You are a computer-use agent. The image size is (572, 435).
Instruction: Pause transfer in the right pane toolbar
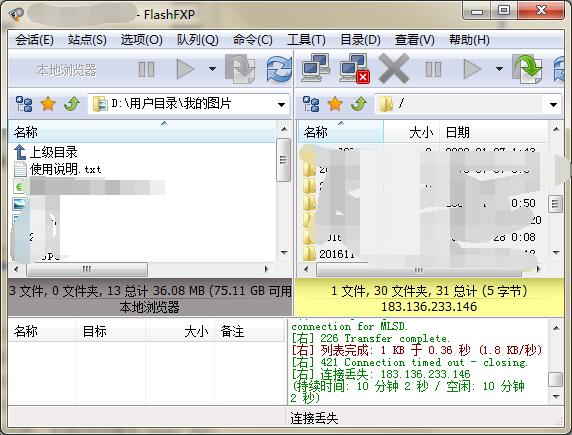pyautogui.click(x=433, y=69)
